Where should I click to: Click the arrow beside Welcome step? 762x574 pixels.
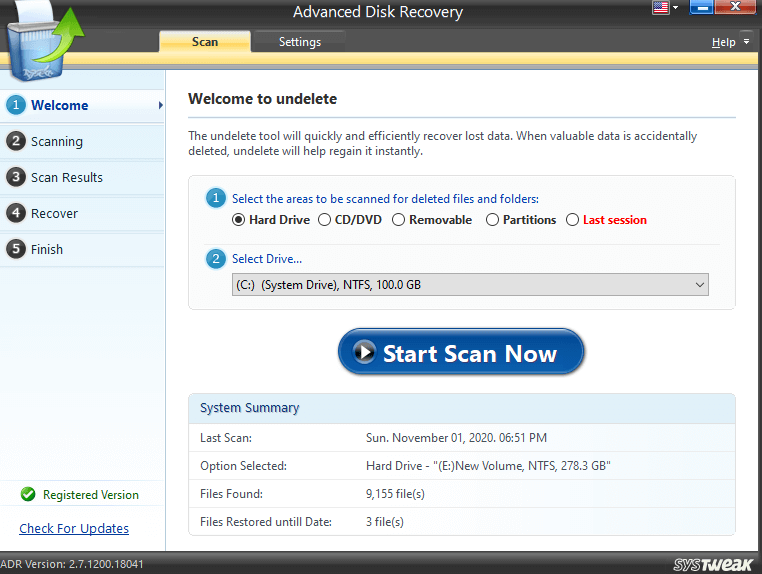[x=160, y=105]
